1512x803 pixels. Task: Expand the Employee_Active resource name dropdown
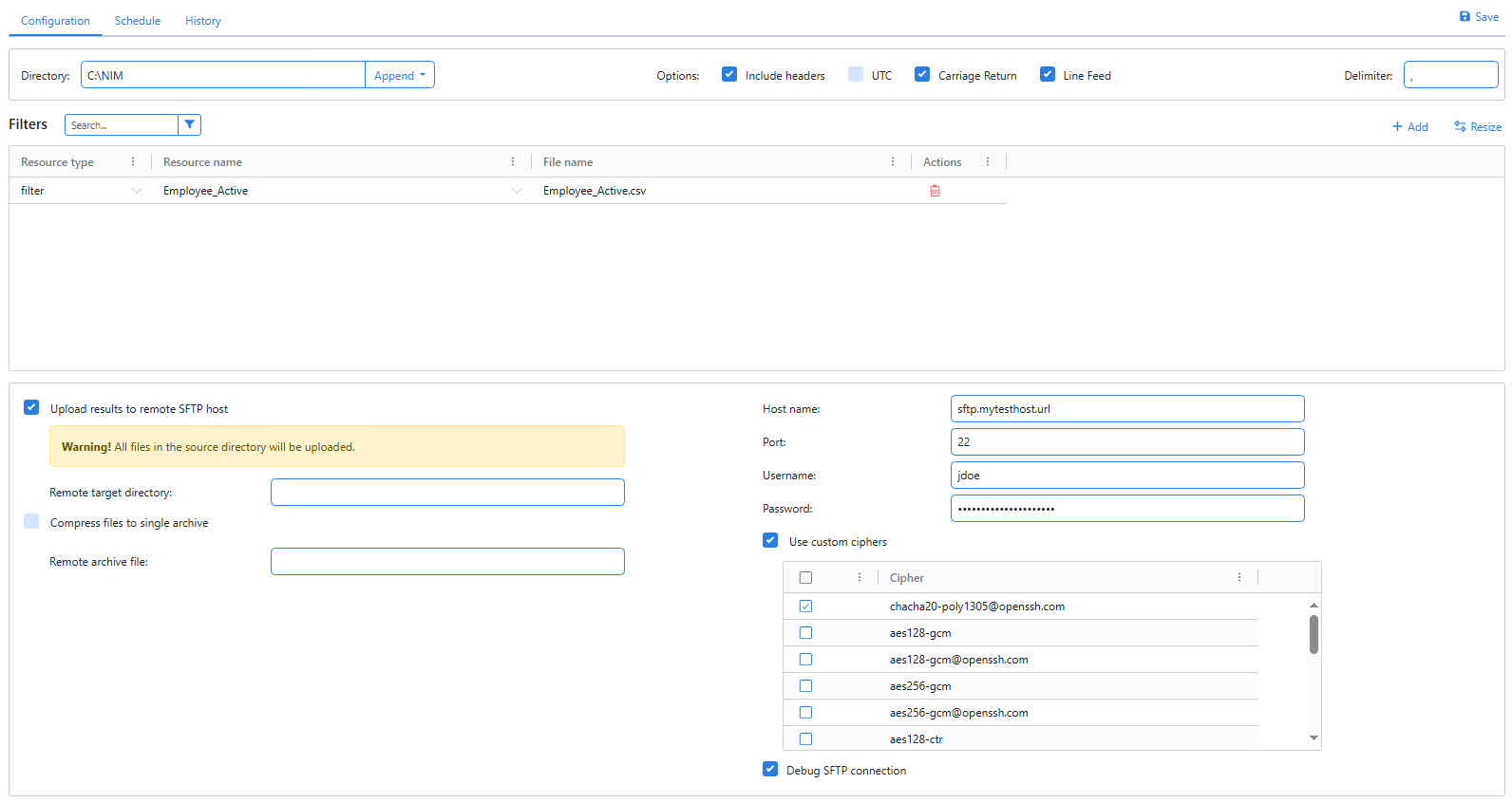coord(517,191)
